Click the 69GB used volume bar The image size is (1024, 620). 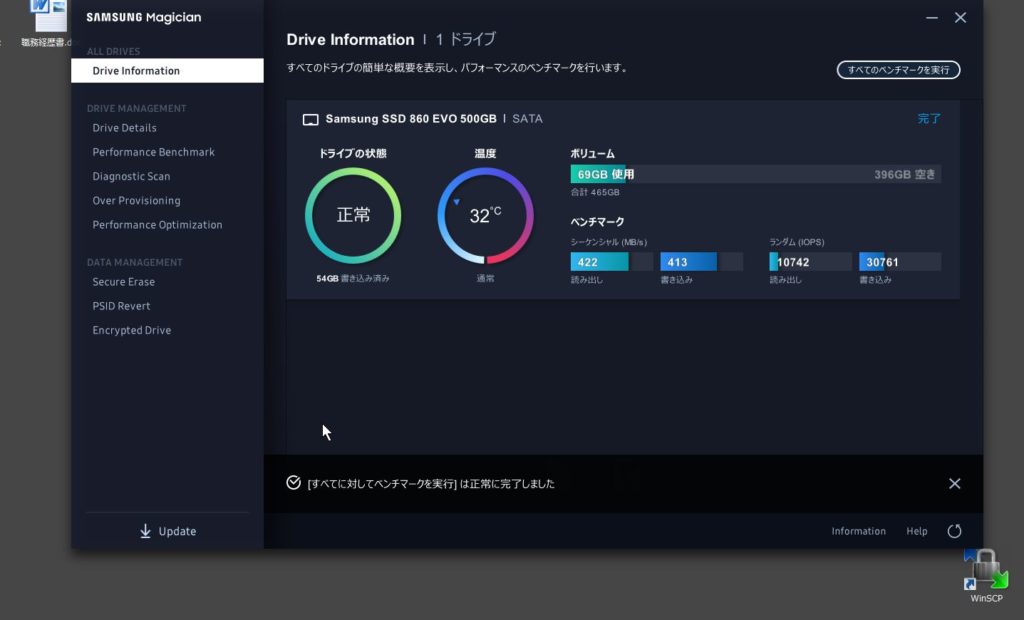[x=598, y=174]
